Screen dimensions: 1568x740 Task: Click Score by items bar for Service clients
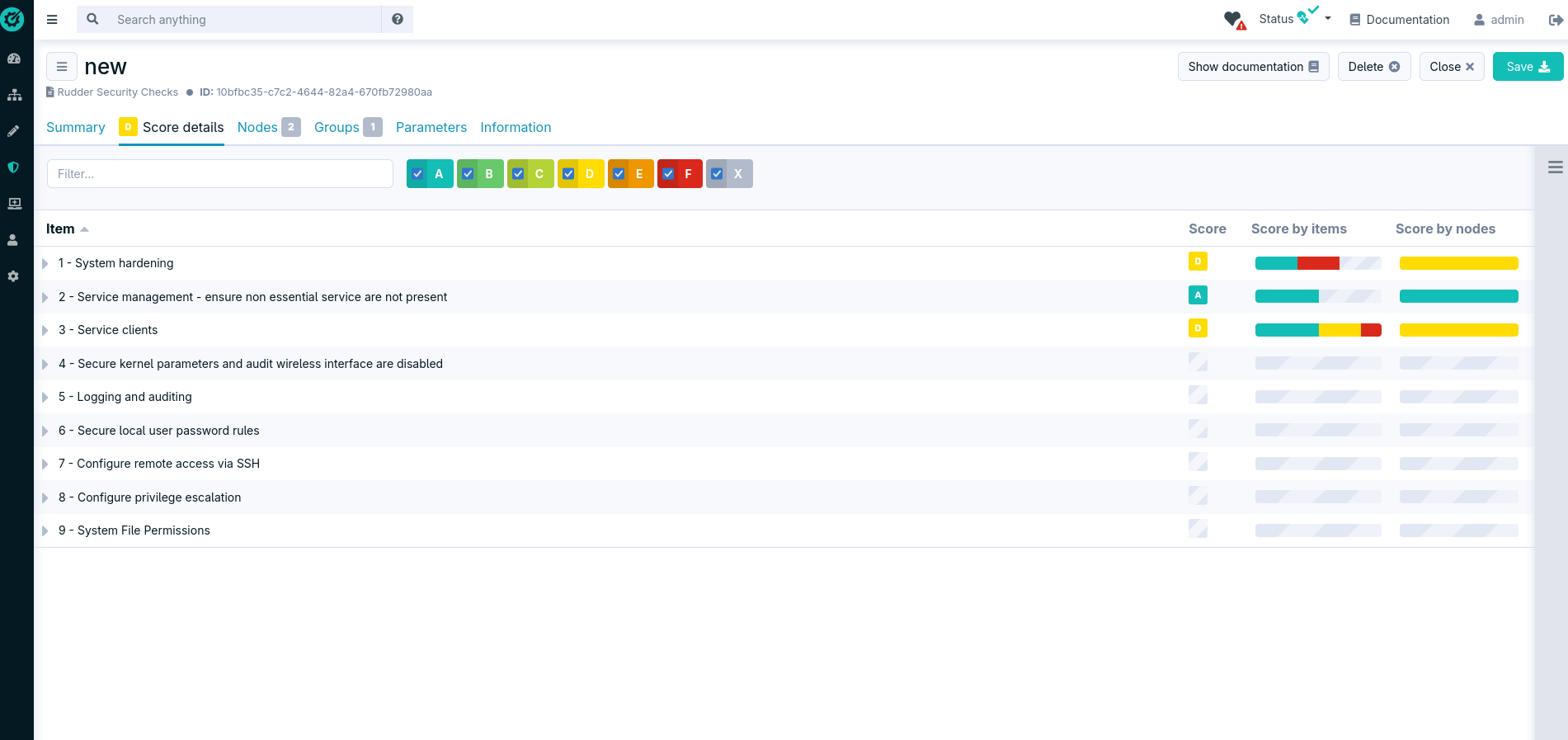pos(1317,330)
